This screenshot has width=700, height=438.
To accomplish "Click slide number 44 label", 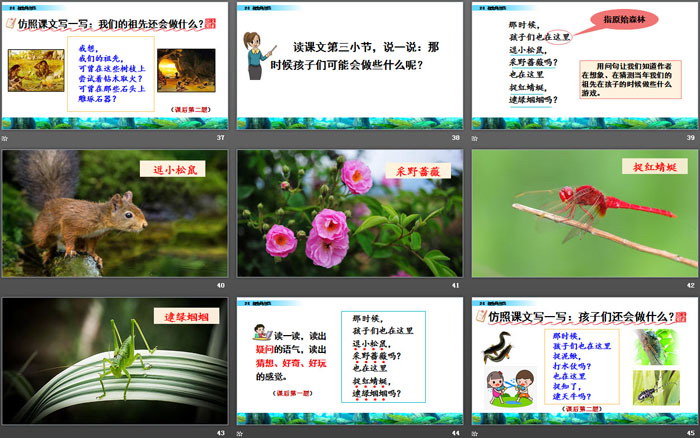I will point(455,433).
